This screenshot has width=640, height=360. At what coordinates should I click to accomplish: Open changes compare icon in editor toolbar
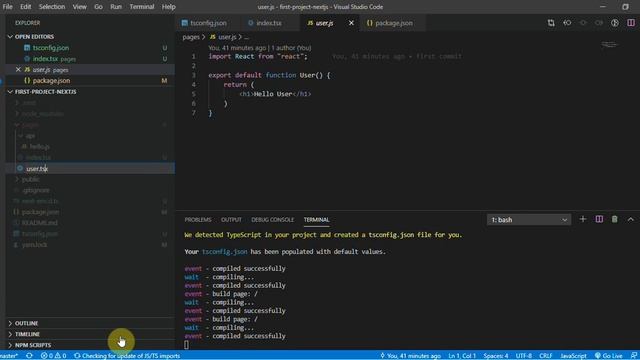pyautogui.click(x=551, y=23)
